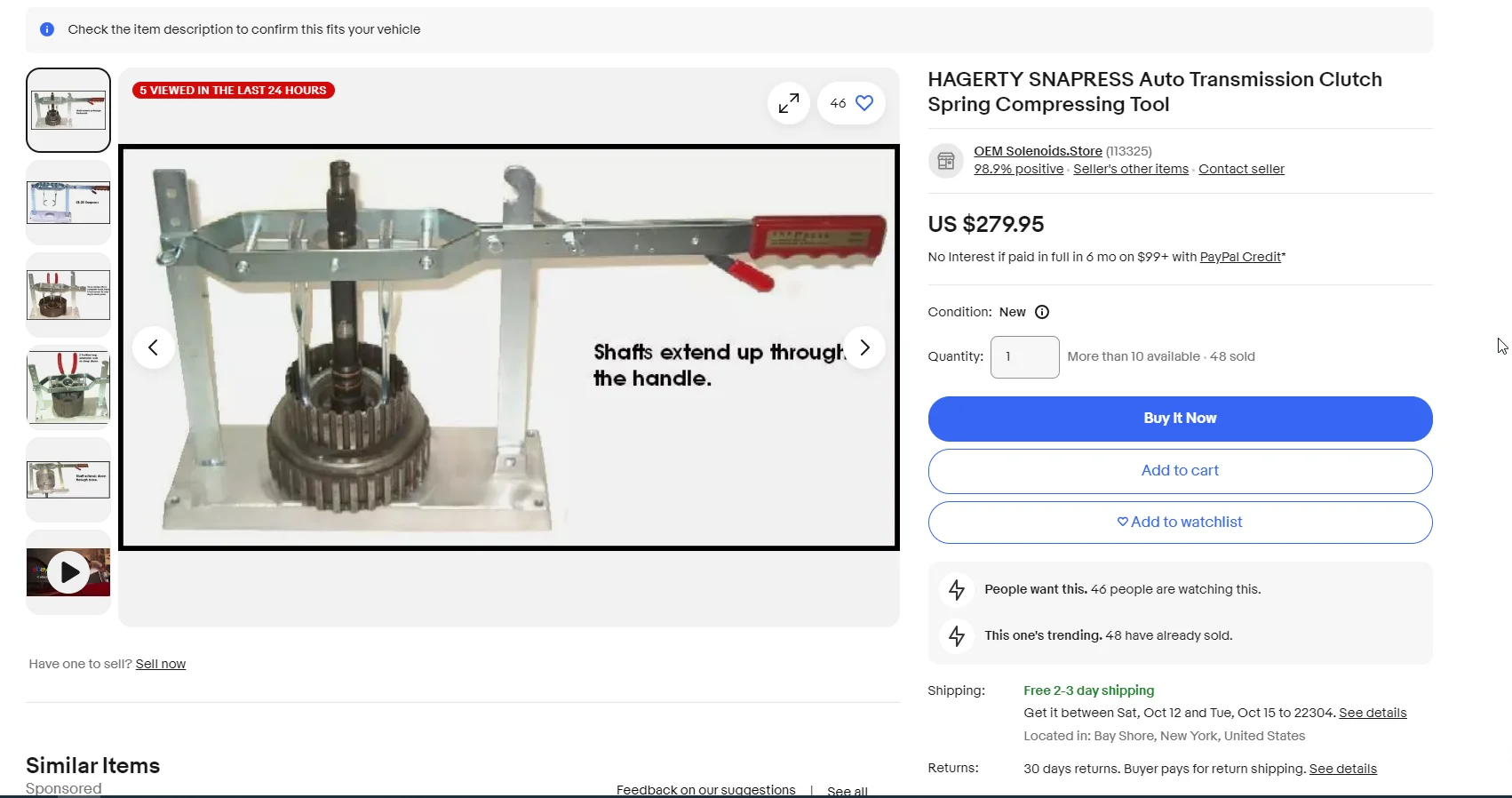The image size is (1512, 798).
Task: Show the next product image
Action: point(864,347)
